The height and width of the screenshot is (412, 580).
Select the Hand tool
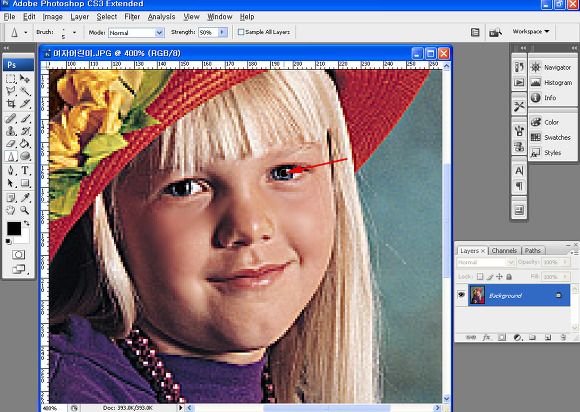coord(11,210)
